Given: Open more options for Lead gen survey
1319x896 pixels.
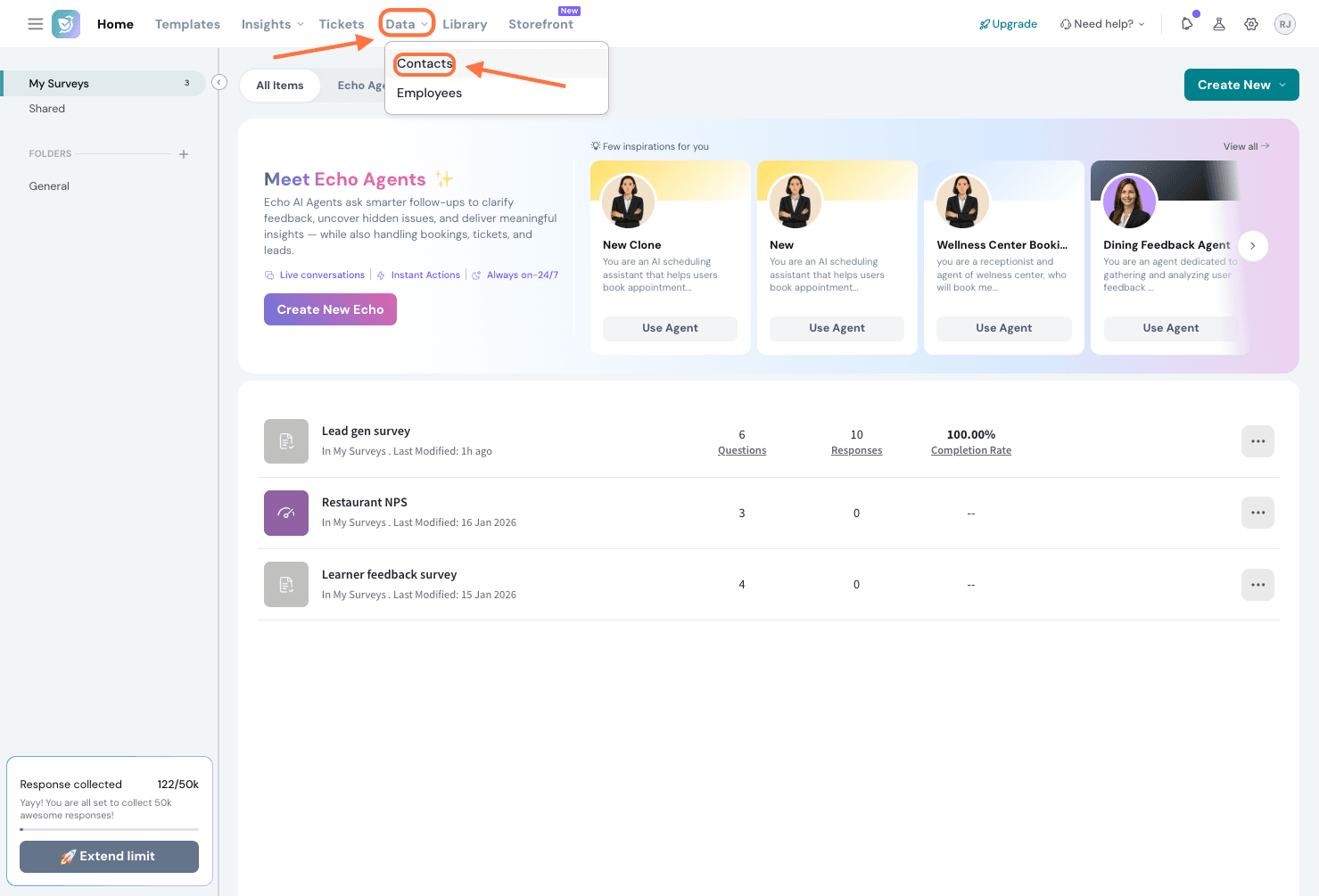Looking at the screenshot, I should [x=1257, y=441].
